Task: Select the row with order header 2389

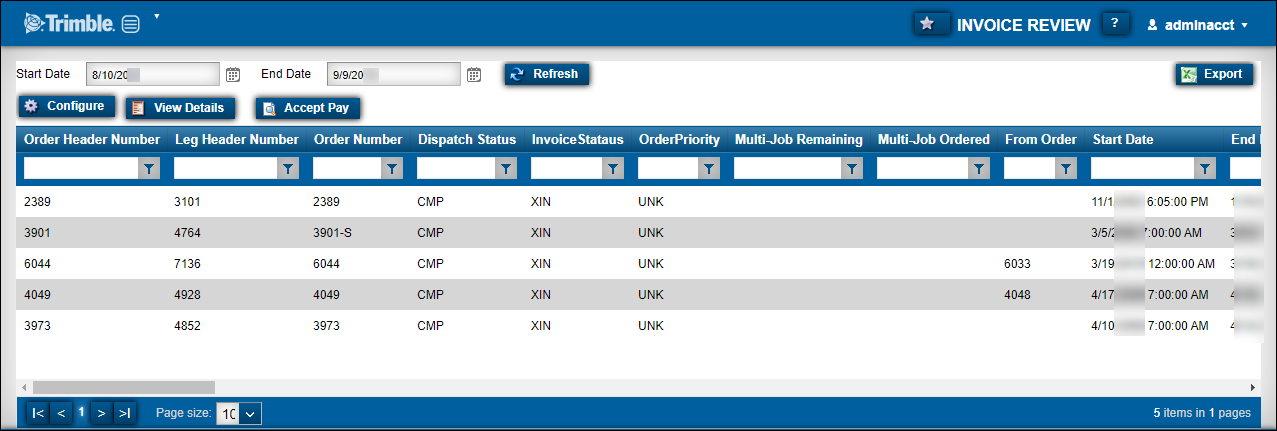Action: click(x=637, y=202)
